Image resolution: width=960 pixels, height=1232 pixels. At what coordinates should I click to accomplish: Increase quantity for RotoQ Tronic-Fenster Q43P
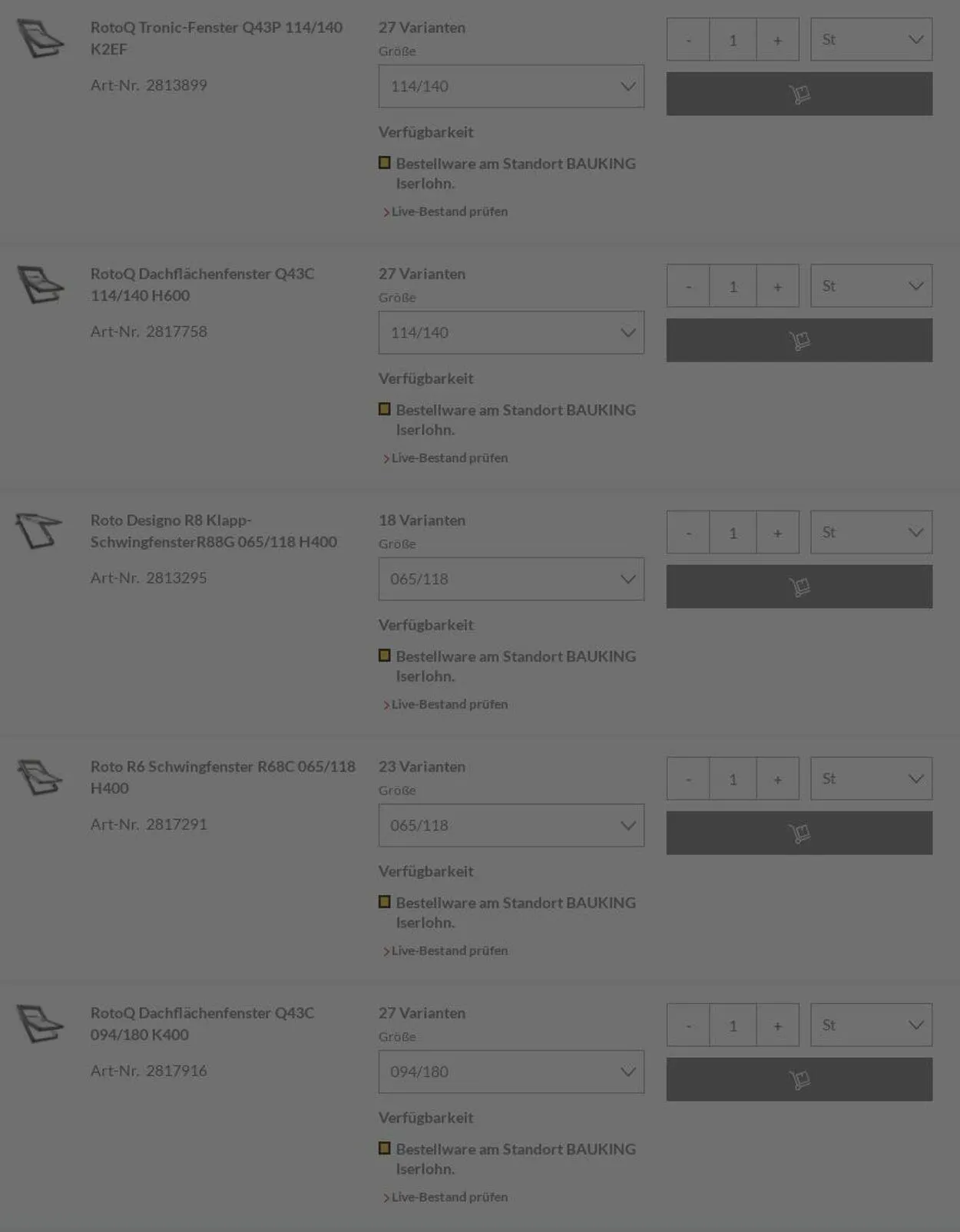click(777, 40)
